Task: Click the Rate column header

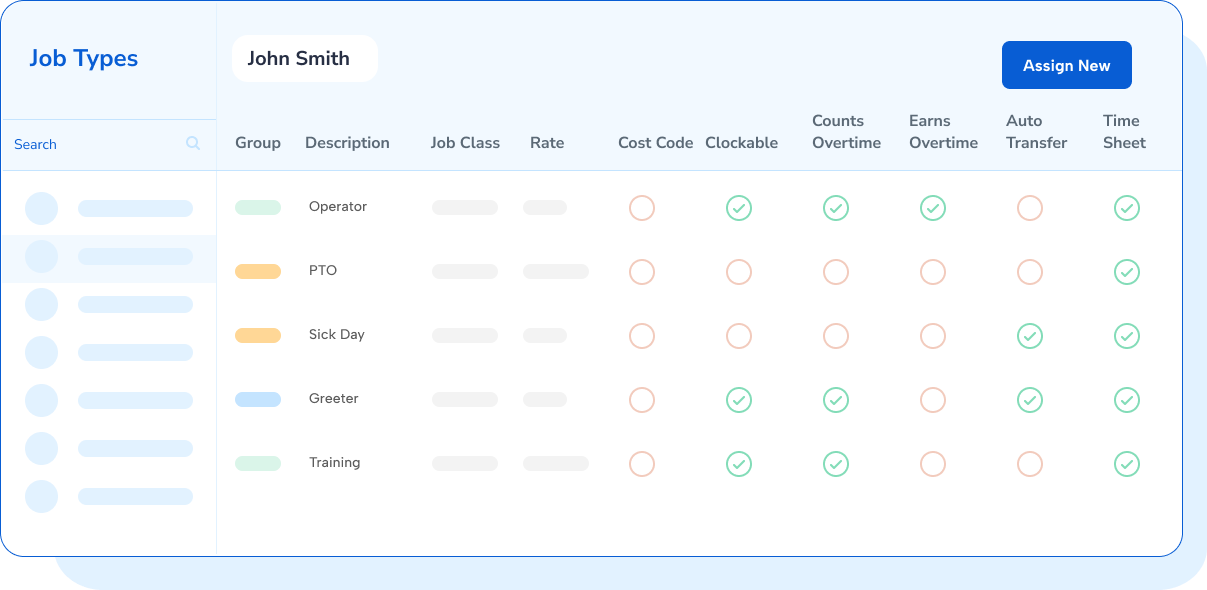Action: (547, 142)
